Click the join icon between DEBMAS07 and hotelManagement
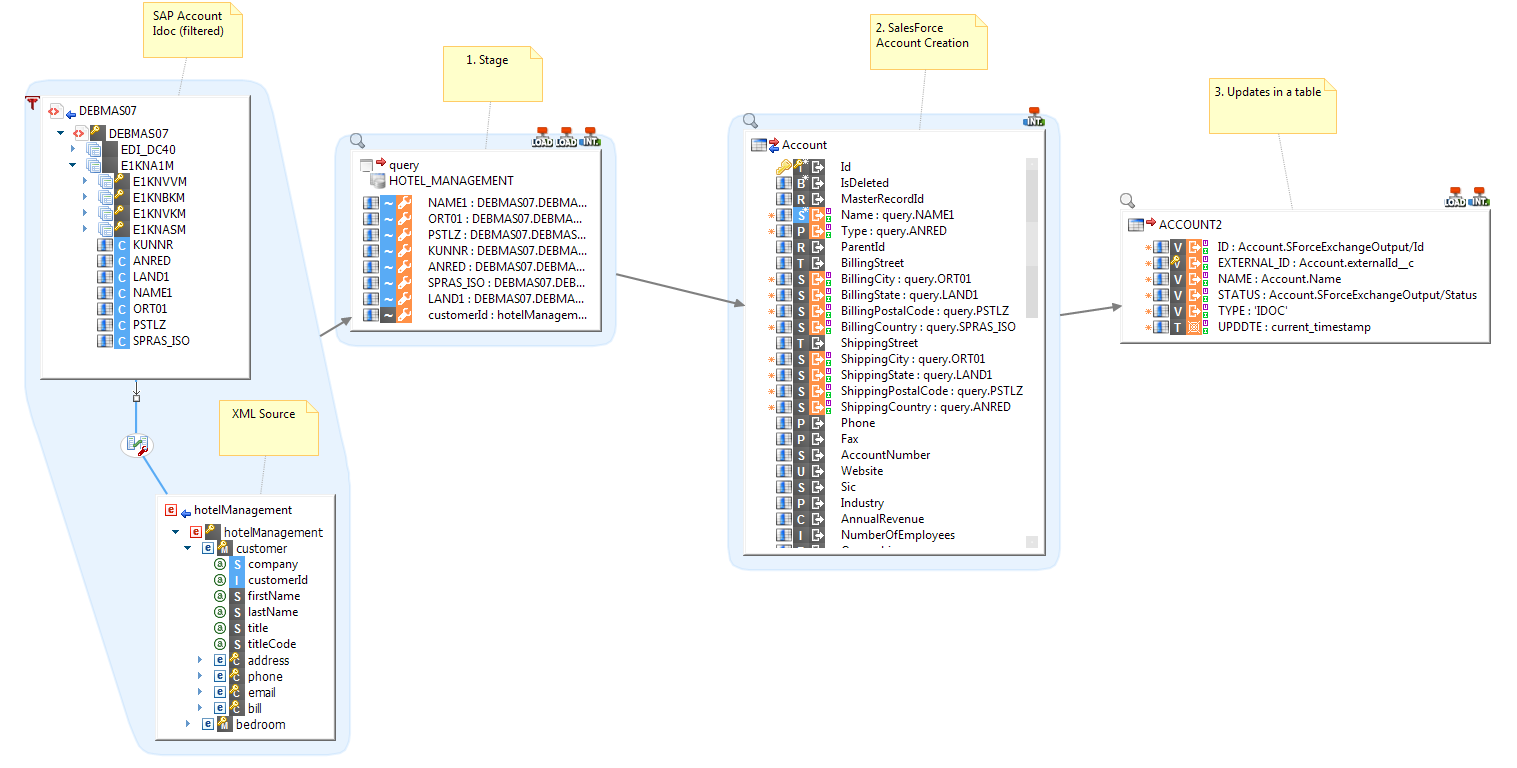This screenshot has height=768, width=1517. pos(137,445)
